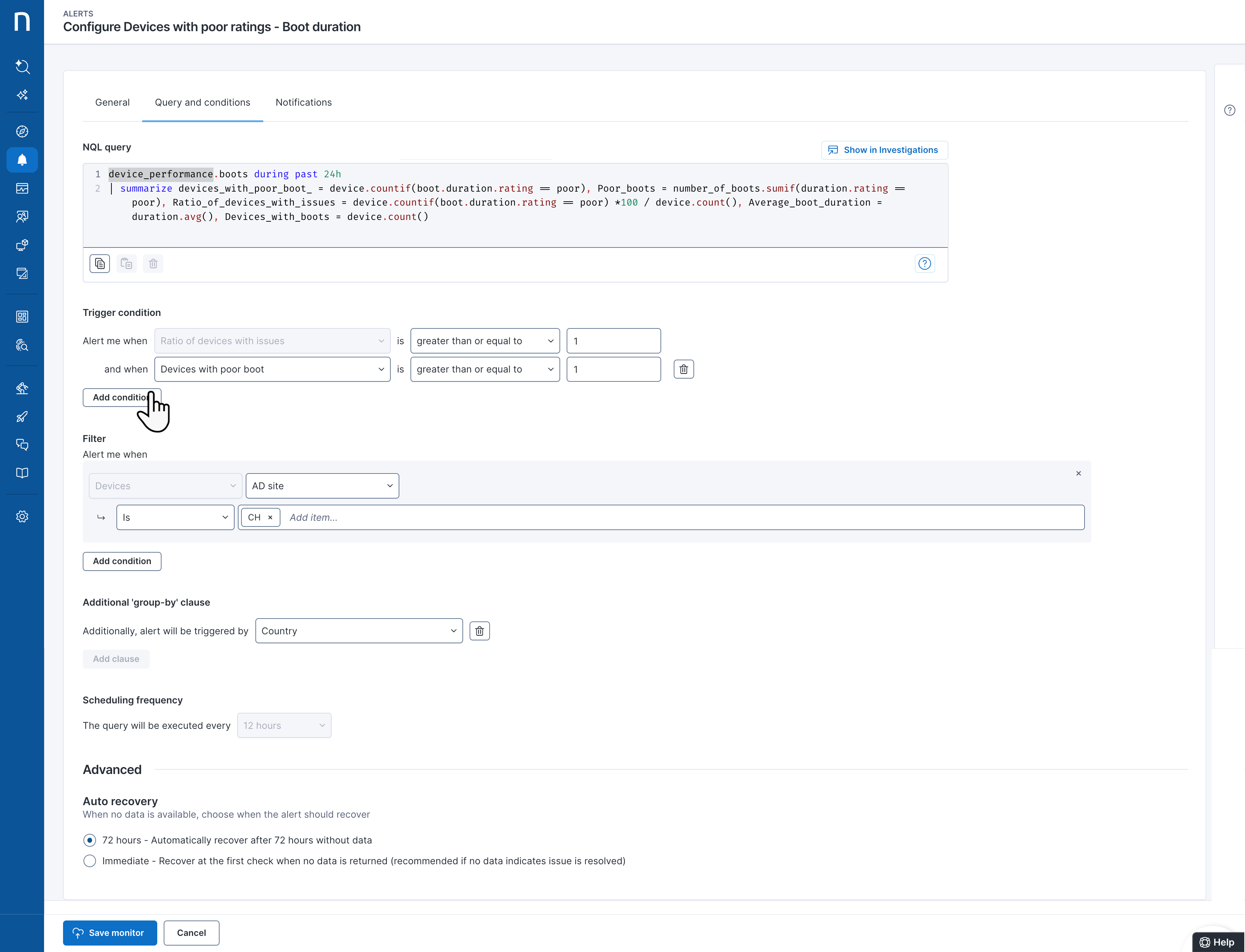Select 72 hours auto recovery option

[x=90, y=840]
